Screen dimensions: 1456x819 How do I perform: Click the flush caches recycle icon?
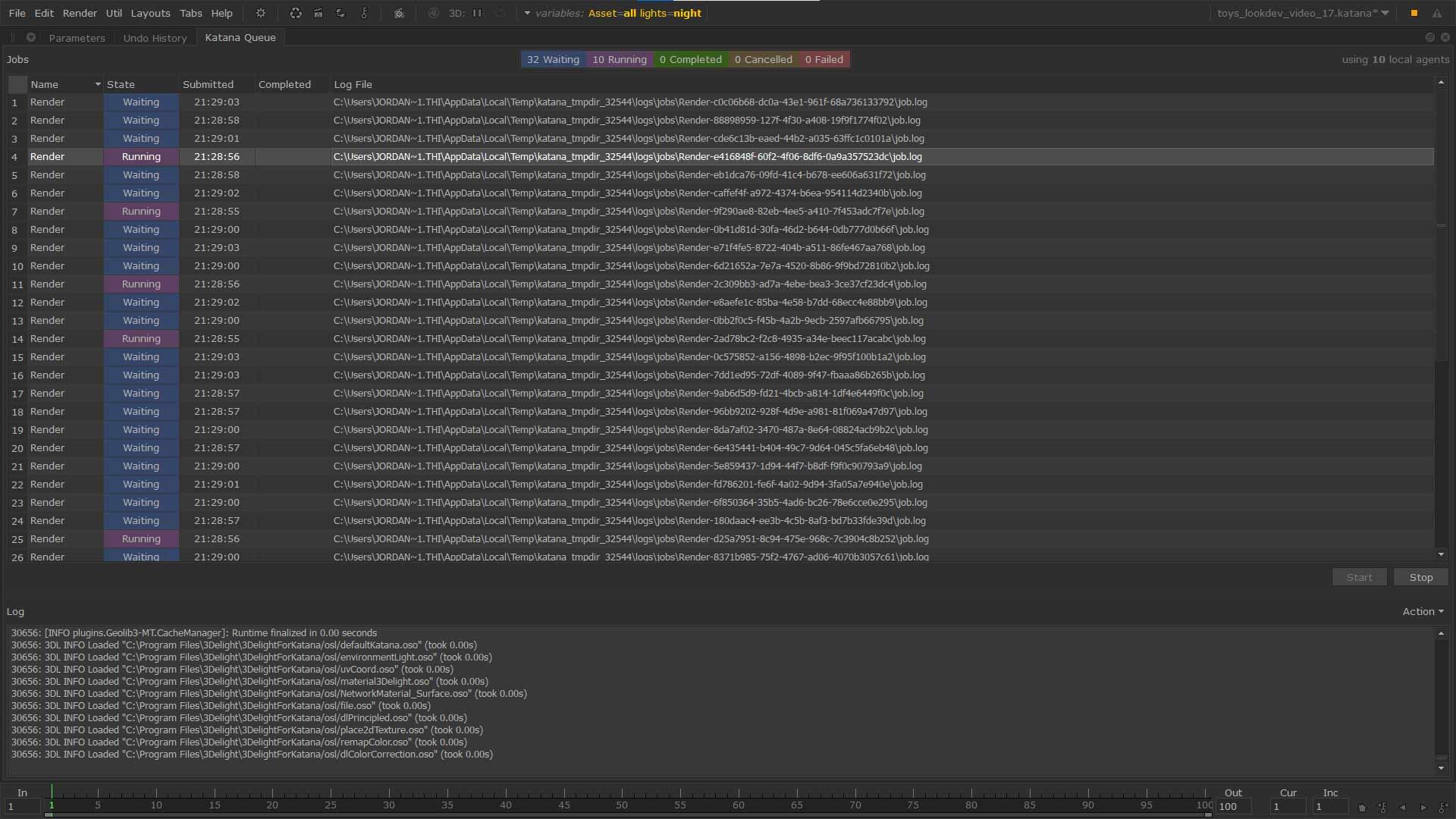click(x=296, y=13)
